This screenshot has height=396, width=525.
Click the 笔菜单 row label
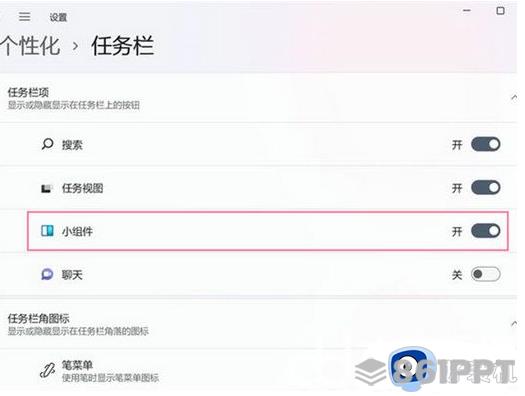click(x=77, y=365)
